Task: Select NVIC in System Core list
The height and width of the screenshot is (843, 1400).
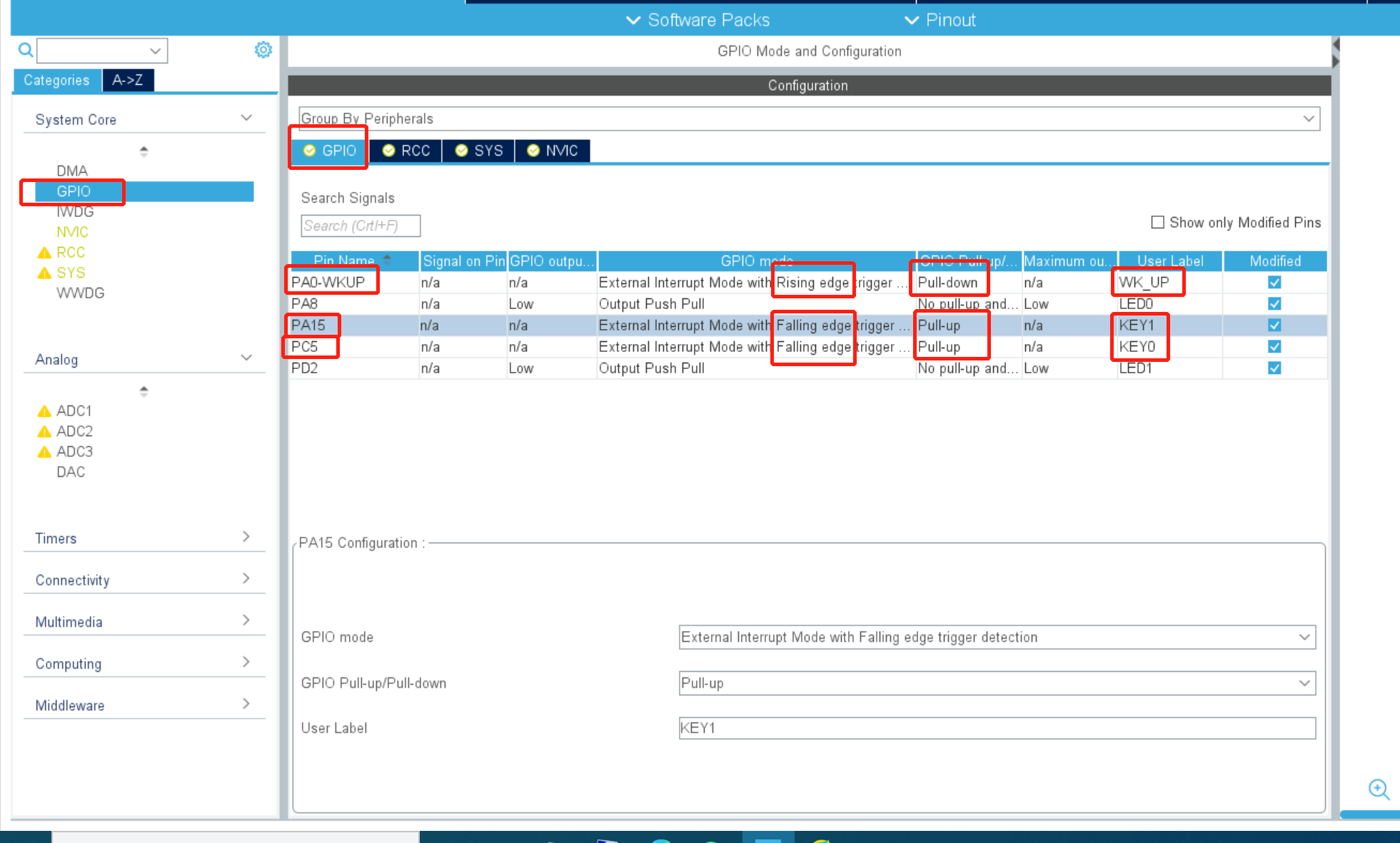Action: 73,232
